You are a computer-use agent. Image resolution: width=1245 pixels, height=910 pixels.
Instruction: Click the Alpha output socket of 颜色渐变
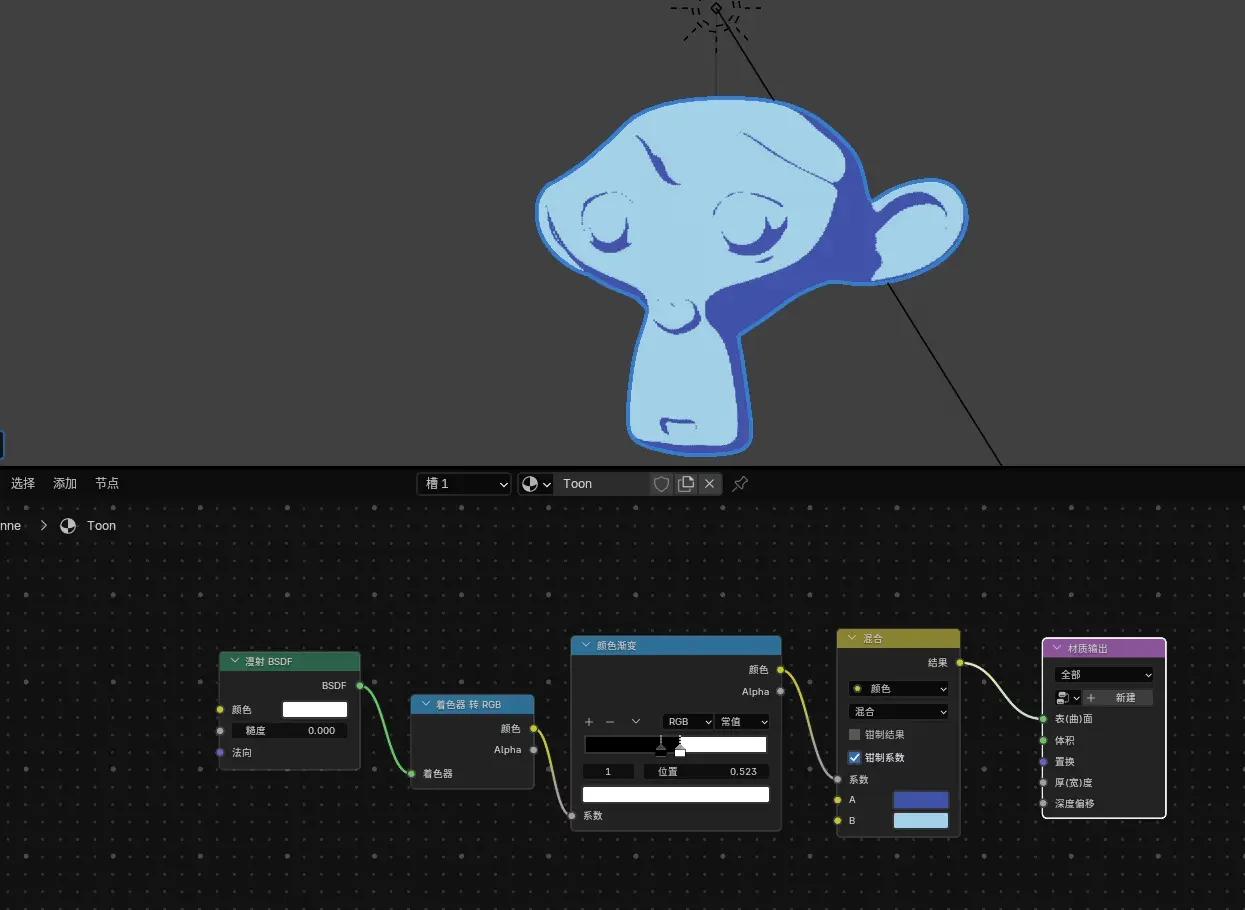pyautogui.click(x=781, y=691)
